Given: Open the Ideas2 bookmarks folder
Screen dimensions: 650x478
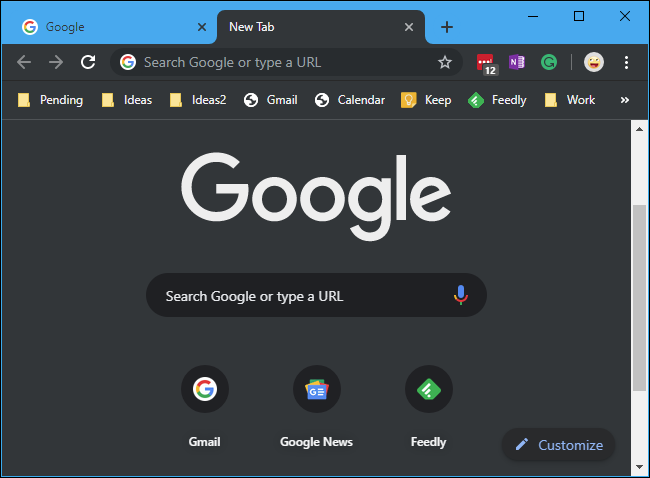Looking at the screenshot, I should (x=198, y=100).
